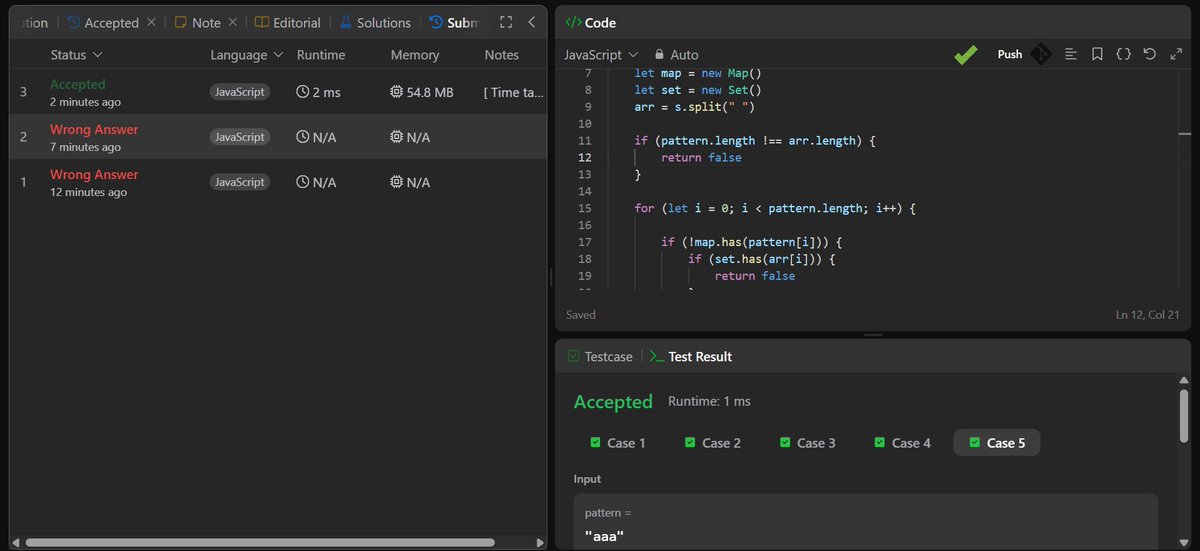The image size is (1200, 551).
Task: Select the Case 5 tab
Action: pos(997,443)
